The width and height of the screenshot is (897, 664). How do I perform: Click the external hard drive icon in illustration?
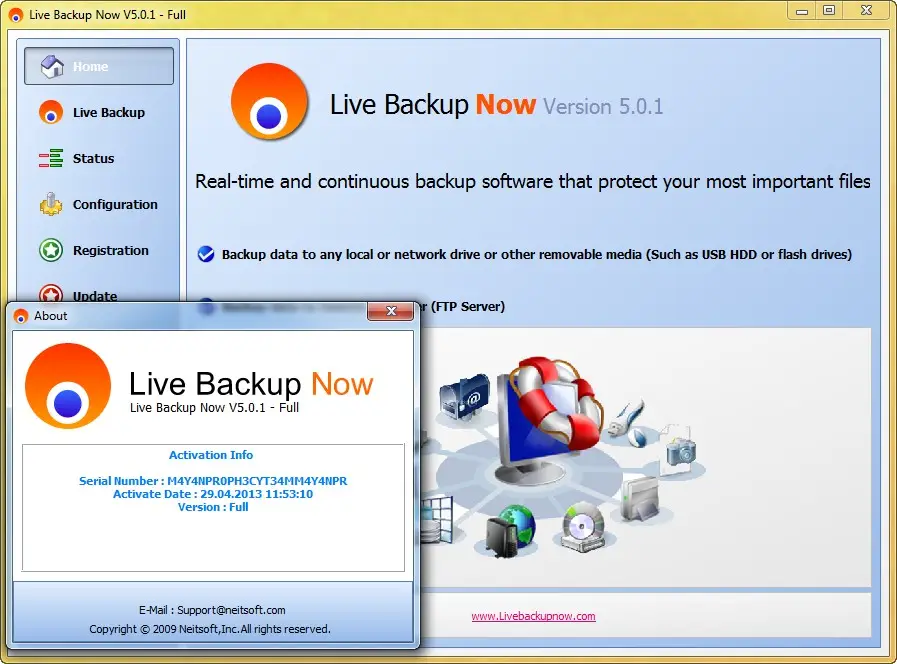coord(640,499)
